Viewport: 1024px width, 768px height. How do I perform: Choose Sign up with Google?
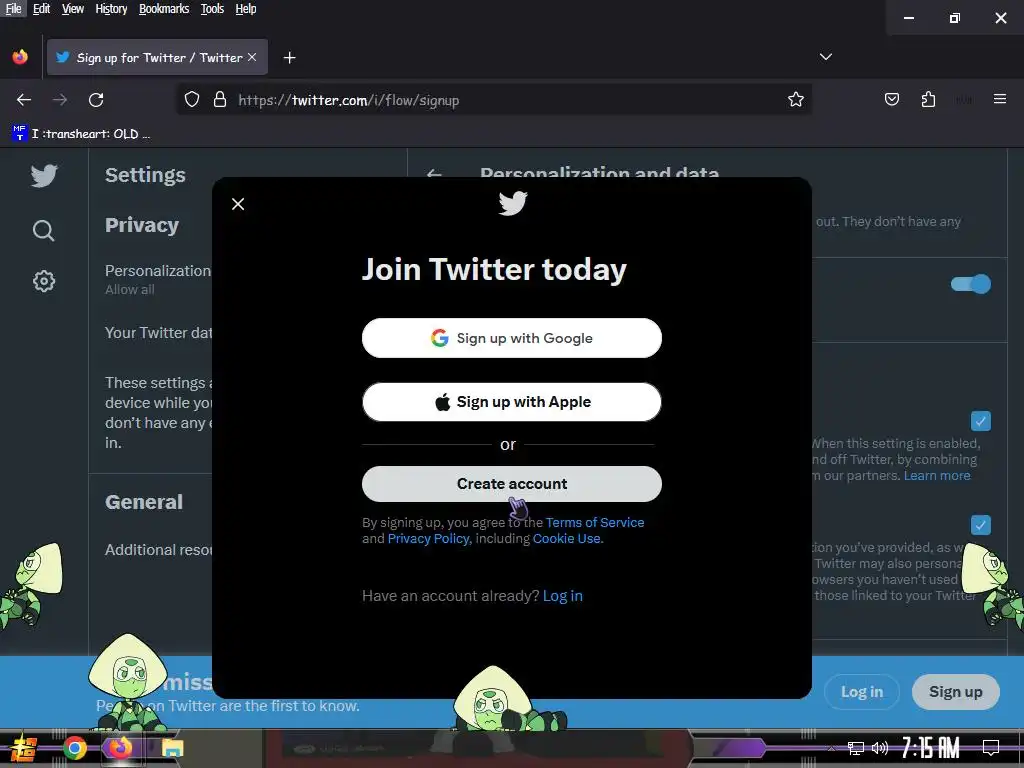(x=512, y=338)
